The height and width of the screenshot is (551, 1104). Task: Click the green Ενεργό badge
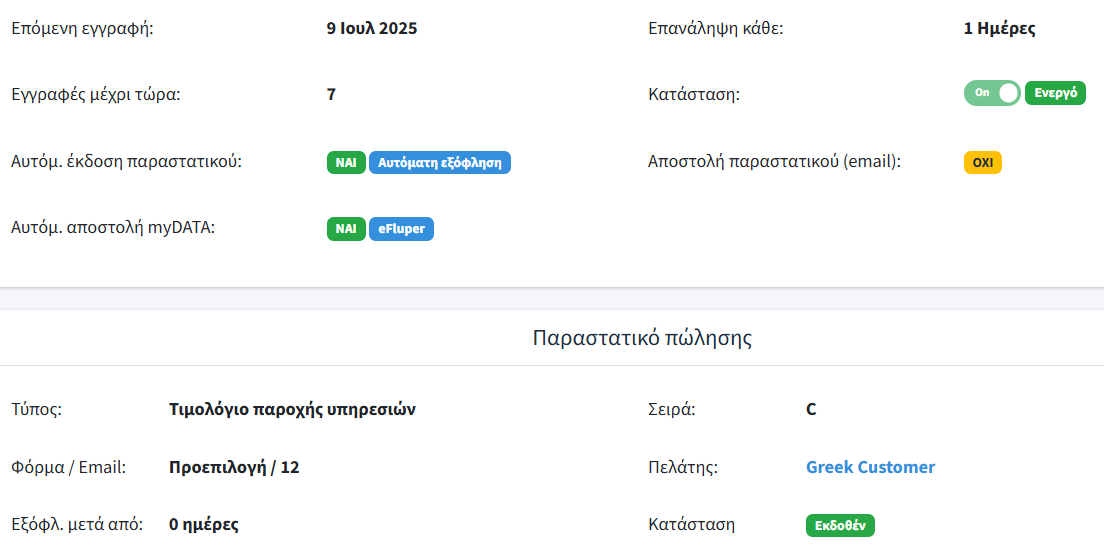coord(1055,93)
